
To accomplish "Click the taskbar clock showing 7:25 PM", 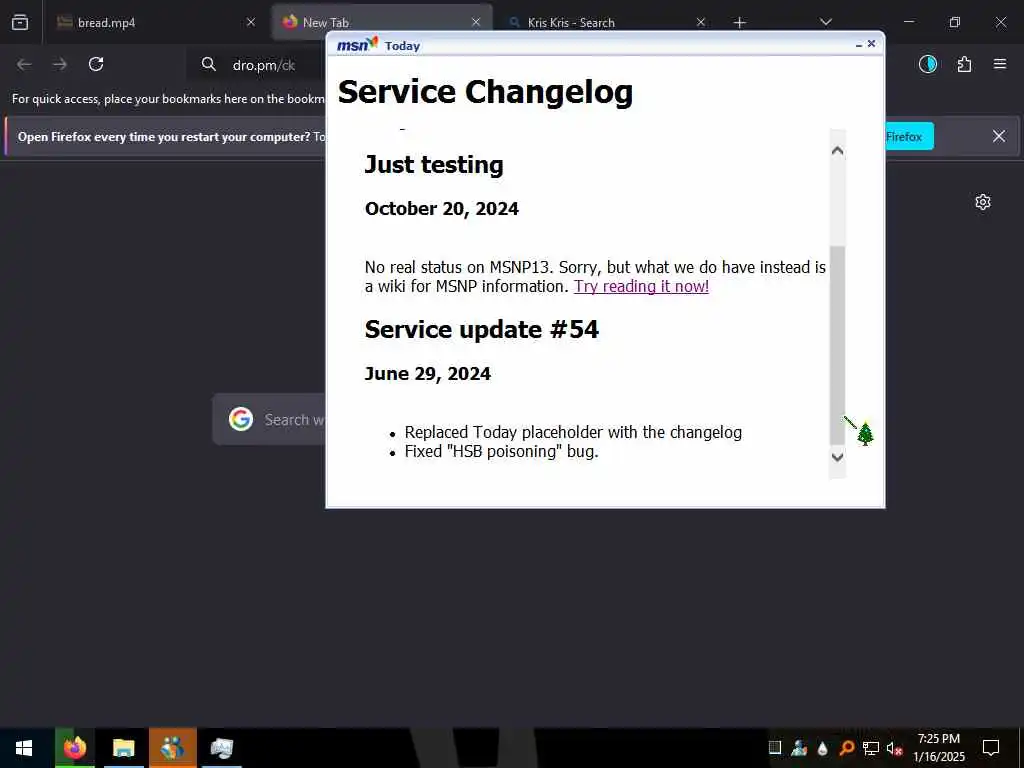I will [939, 748].
